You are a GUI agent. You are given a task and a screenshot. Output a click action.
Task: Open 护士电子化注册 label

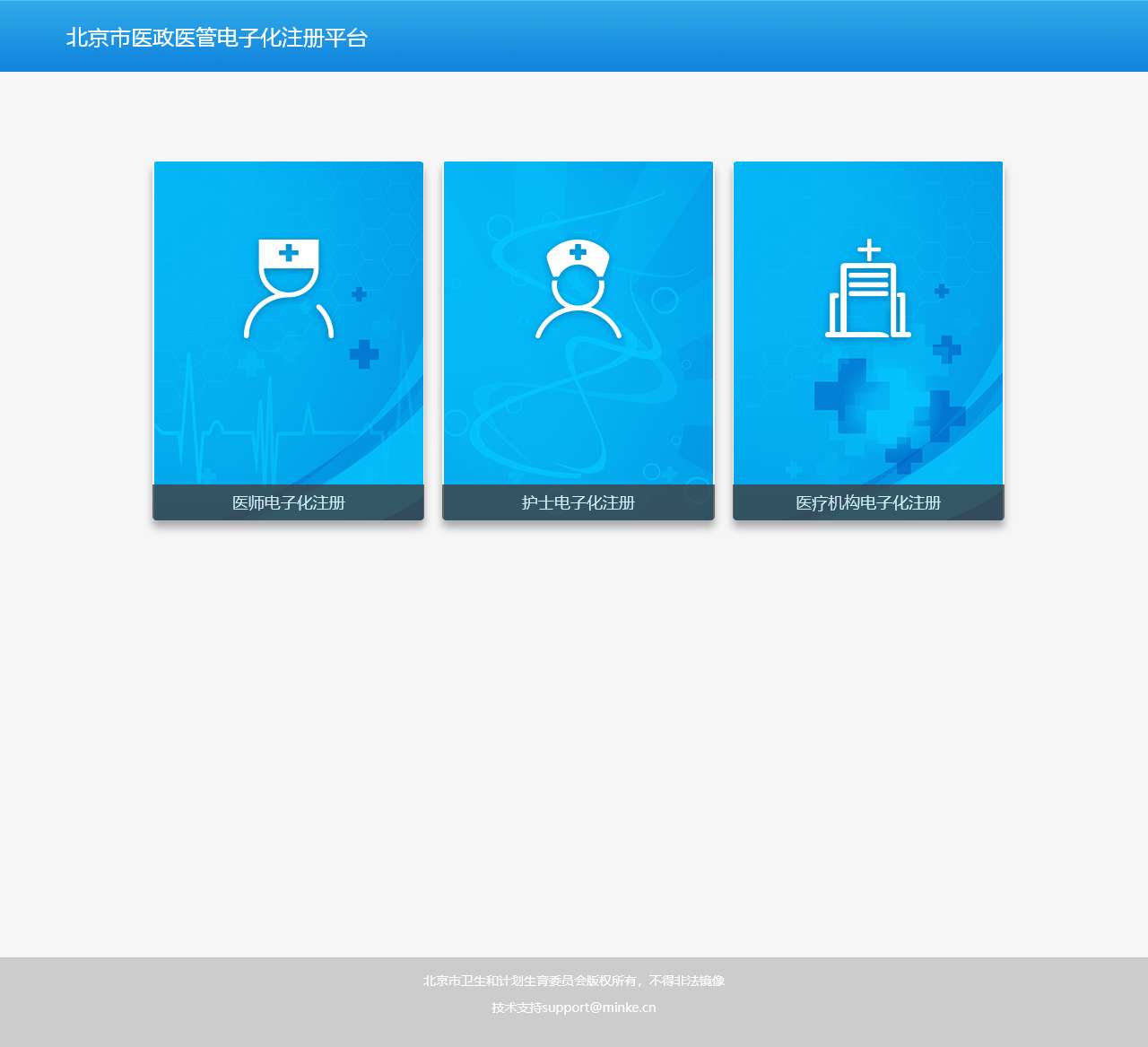(x=578, y=502)
